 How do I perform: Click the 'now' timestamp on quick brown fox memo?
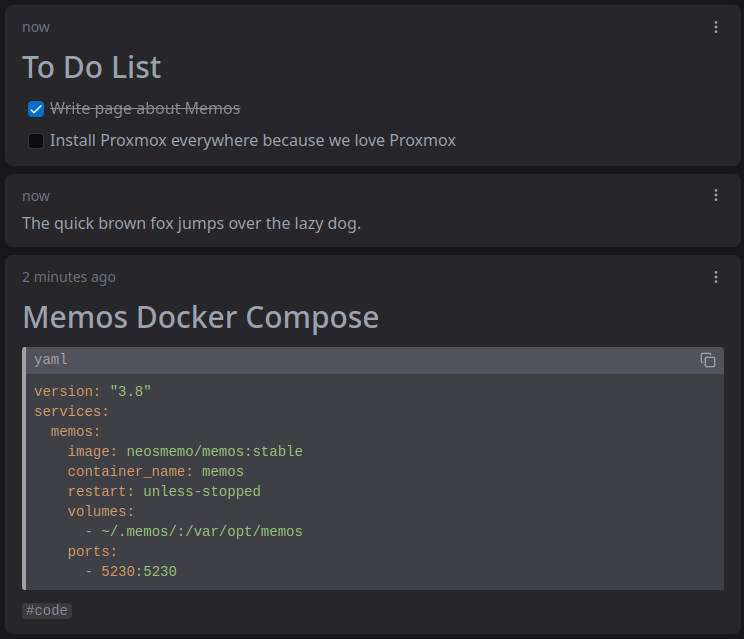point(36,196)
